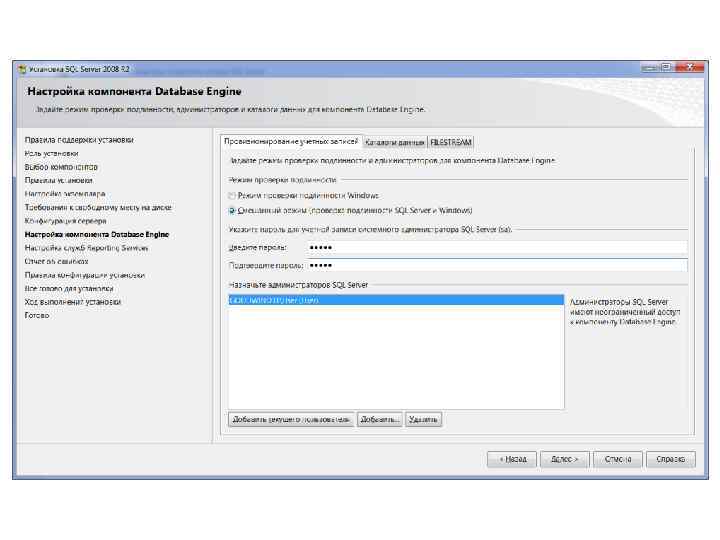Select the highlighted administrator entry in list
This screenshot has height=540, width=720.
coord(396,300)
